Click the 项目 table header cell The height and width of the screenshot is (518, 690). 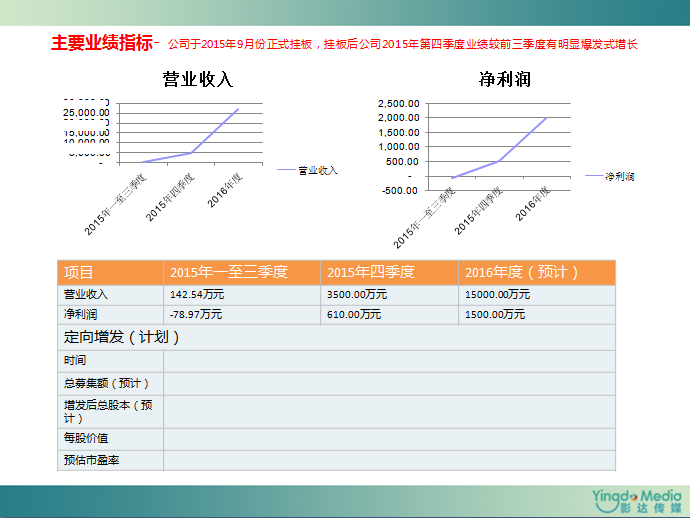(x=110, y=272)
